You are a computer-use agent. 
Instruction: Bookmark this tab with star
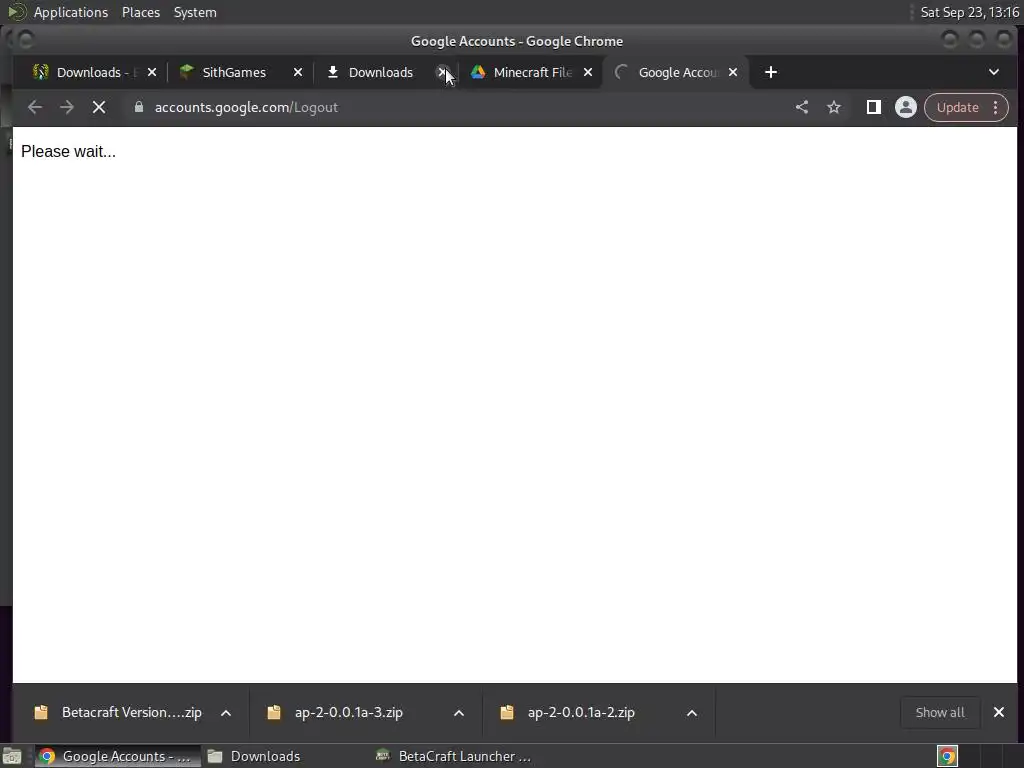(834, 107)
